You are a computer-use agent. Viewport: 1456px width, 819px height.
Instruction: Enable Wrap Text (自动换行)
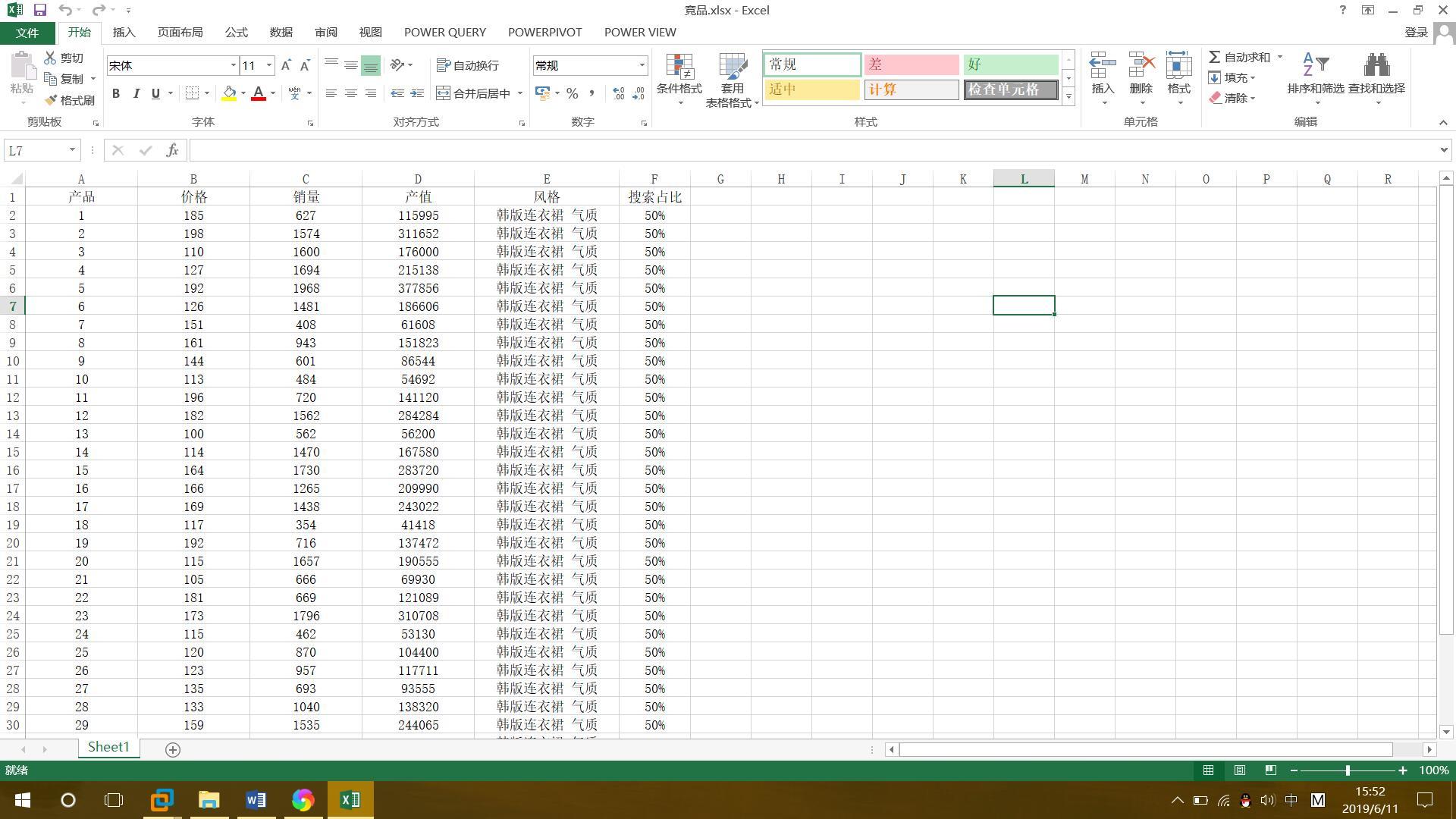pyautogui.click(x=468, y=66)
